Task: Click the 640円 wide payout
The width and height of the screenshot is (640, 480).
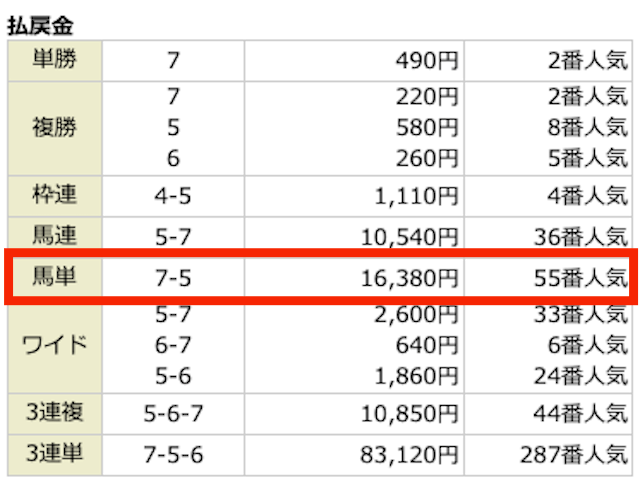Action: coord(427,345)
